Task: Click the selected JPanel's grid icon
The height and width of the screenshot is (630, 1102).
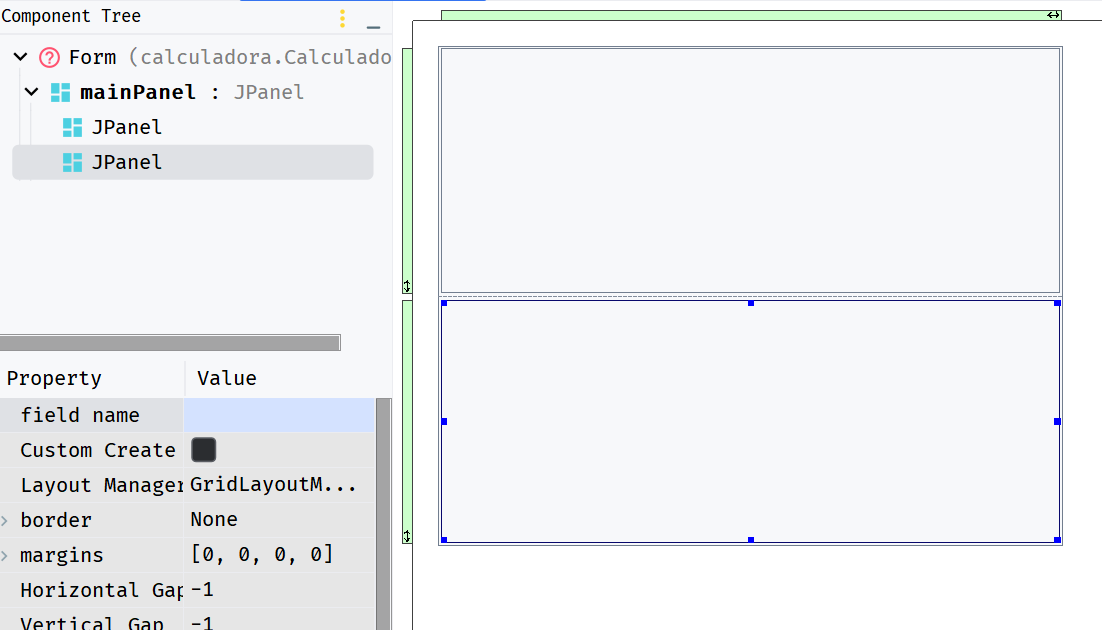Action: [72, 162]
